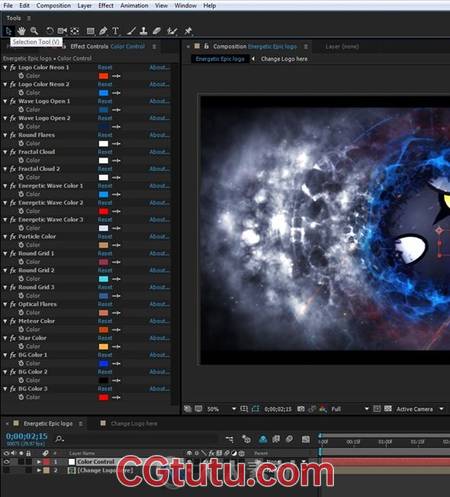Open the Full resolution dropdown
This screenshot has width=450, height=497.
[350, 409]
